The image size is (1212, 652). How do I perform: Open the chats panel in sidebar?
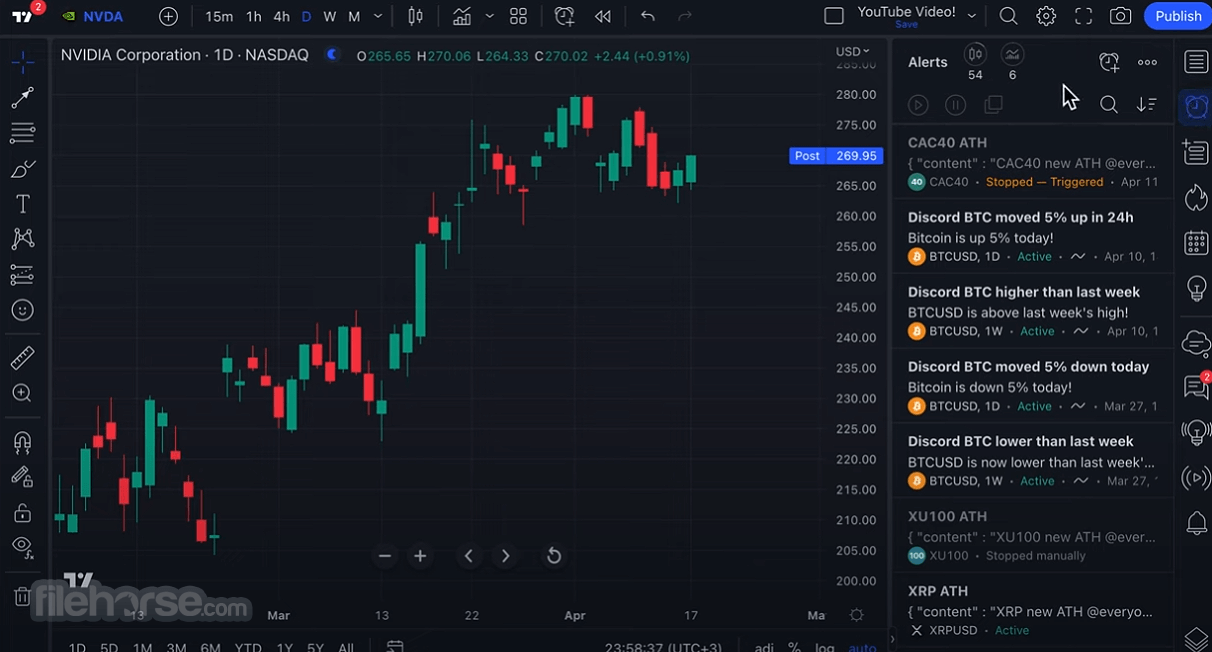tap(1196, 387)
